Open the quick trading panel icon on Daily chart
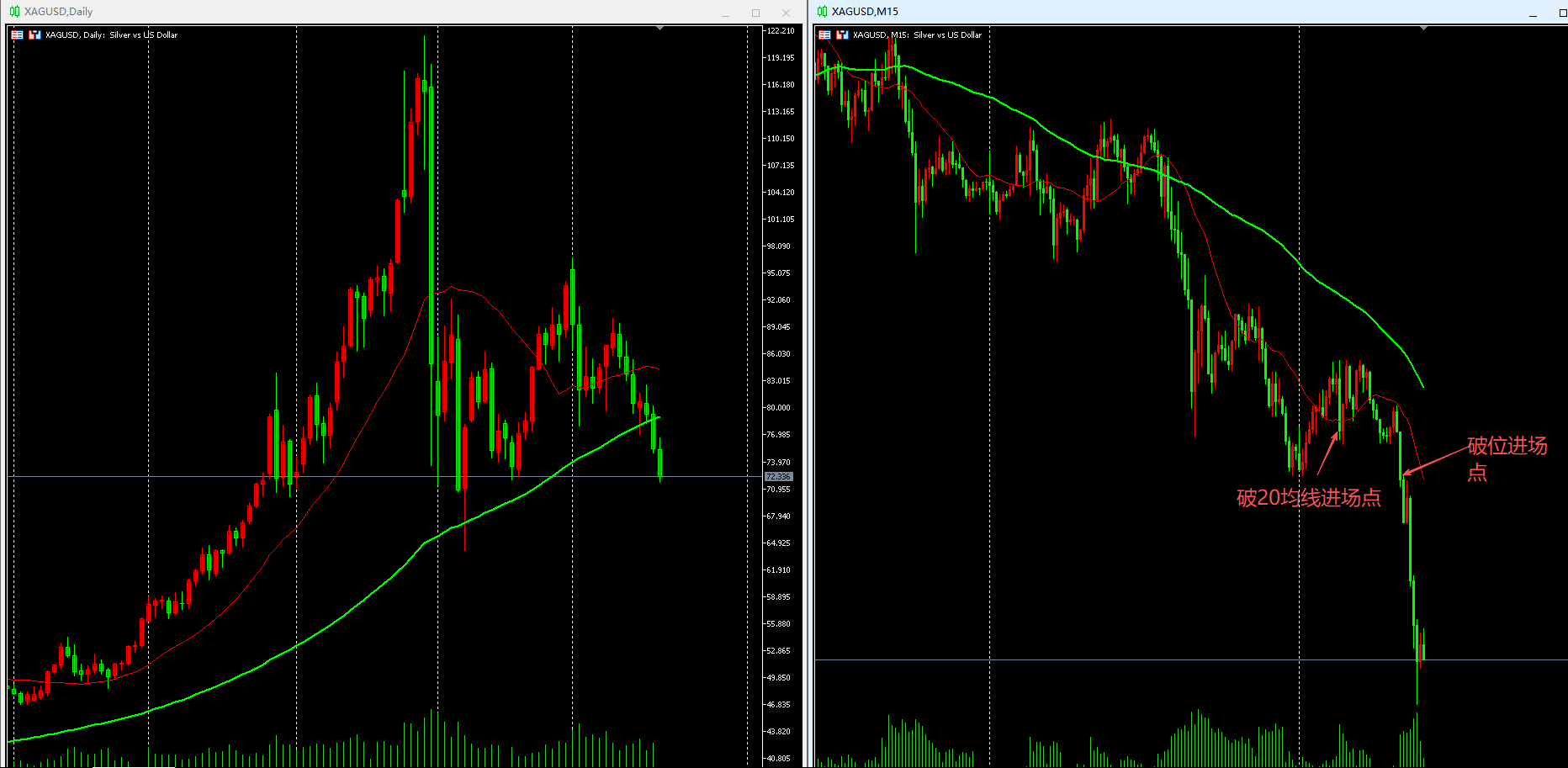Viewport: 1568px width, 768px height. tap(17, 35)
